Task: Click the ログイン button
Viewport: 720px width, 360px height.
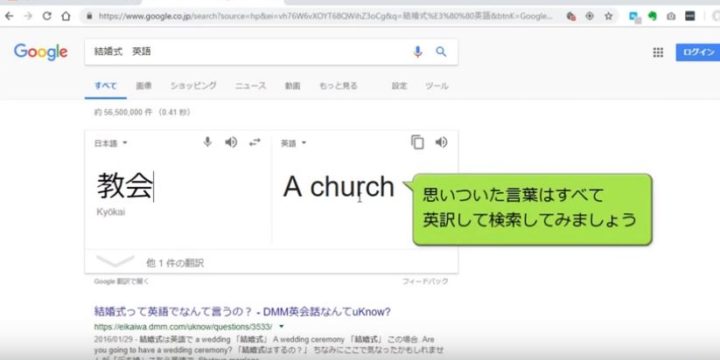Action: [698, 52]
